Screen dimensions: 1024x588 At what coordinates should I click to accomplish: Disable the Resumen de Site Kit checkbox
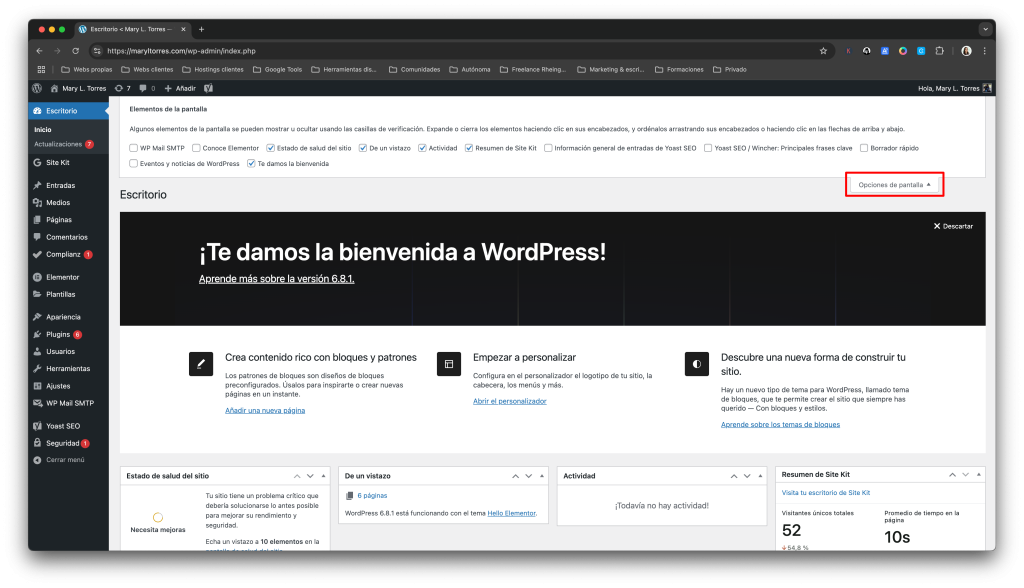468,148
